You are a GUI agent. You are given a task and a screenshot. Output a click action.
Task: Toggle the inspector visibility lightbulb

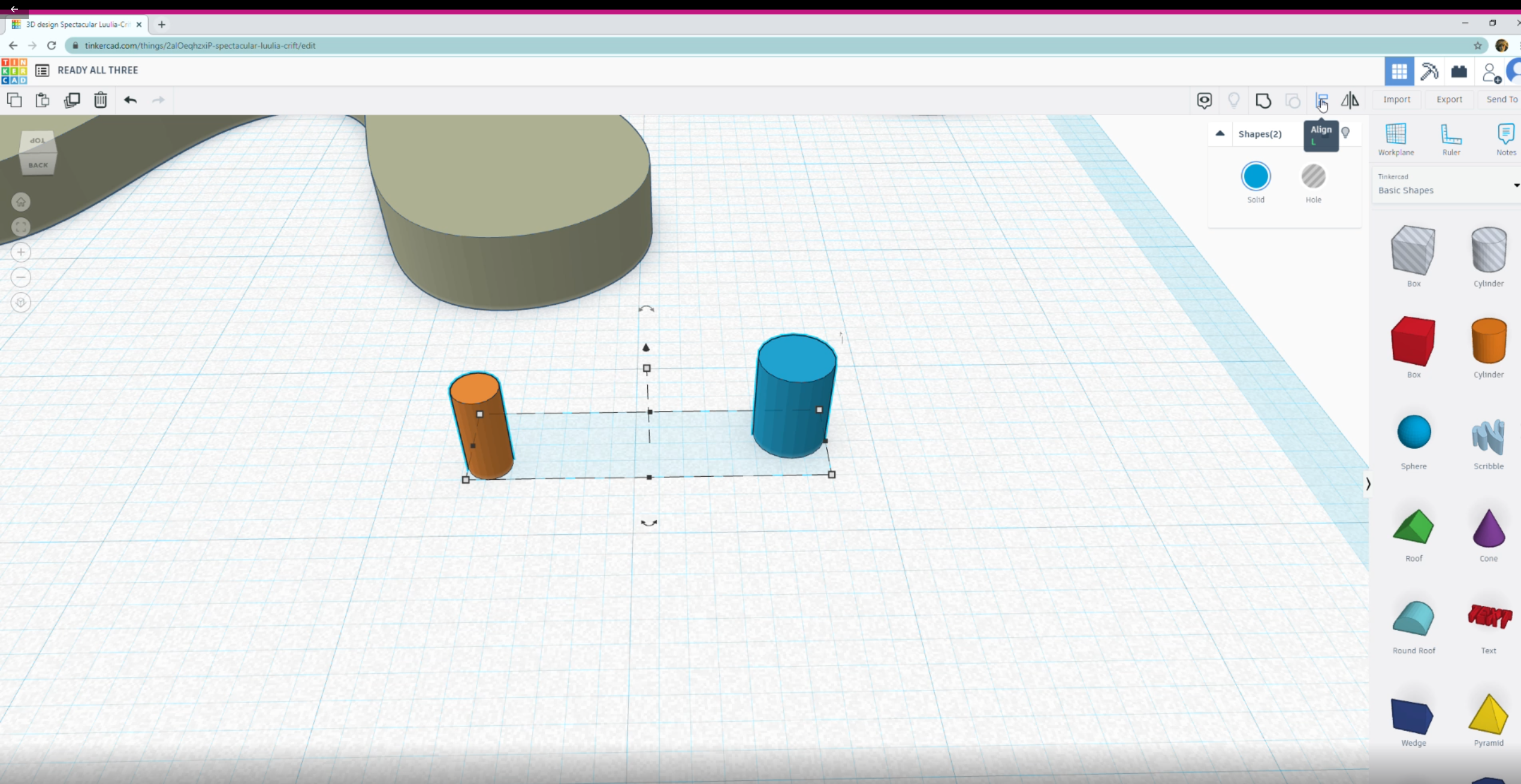[x=1345, y=132]
